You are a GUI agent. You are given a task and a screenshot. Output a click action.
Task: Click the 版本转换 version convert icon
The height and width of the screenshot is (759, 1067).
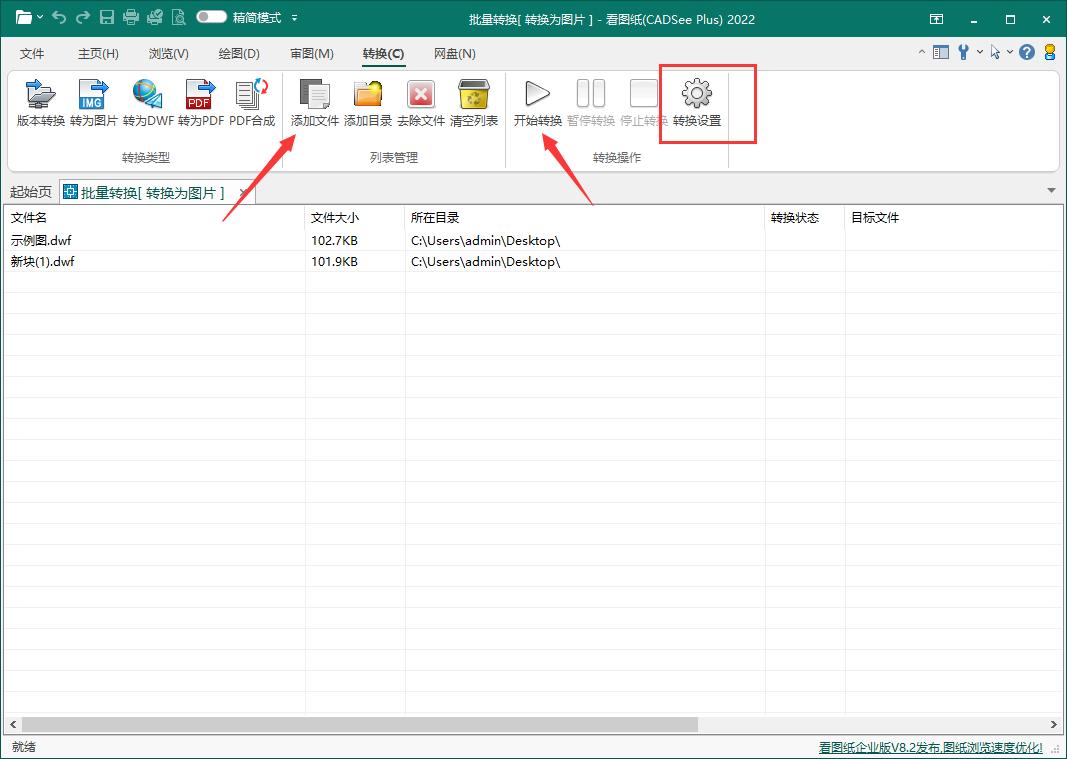41,103
